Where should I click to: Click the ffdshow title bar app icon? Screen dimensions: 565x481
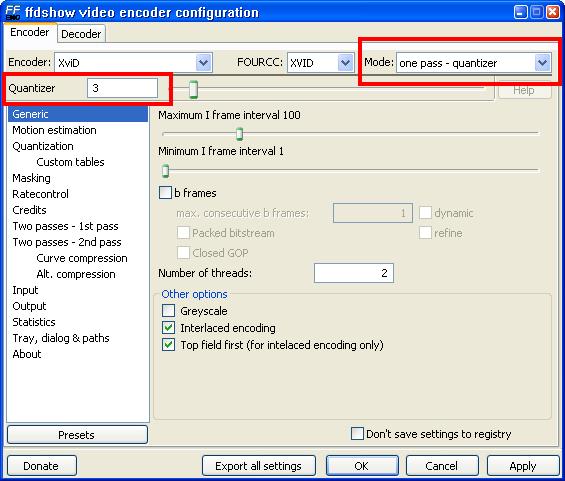pos(12,12)
